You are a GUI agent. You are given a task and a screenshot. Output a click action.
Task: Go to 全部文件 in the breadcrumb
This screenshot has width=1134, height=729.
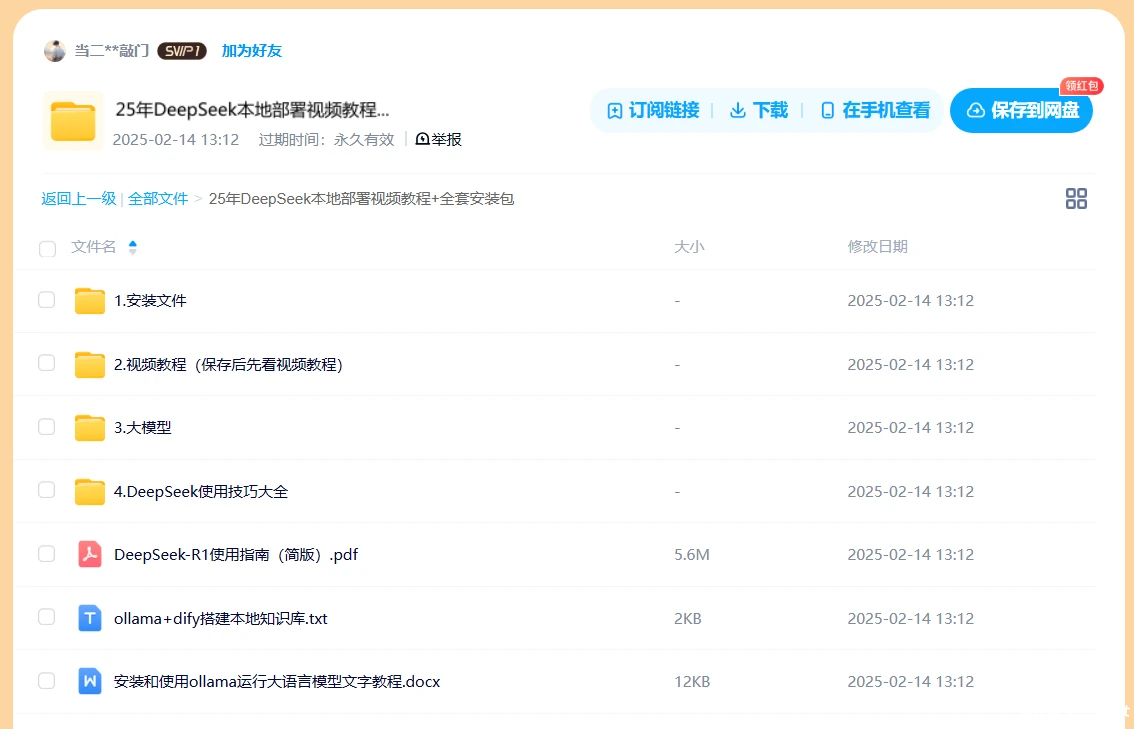[x=158, y=199]
